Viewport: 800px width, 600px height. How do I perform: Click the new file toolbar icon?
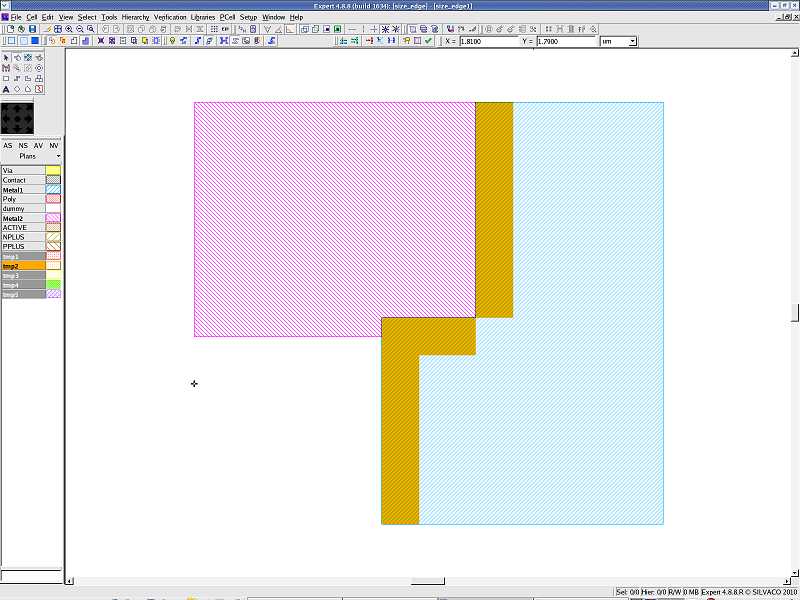coord(9,30)
